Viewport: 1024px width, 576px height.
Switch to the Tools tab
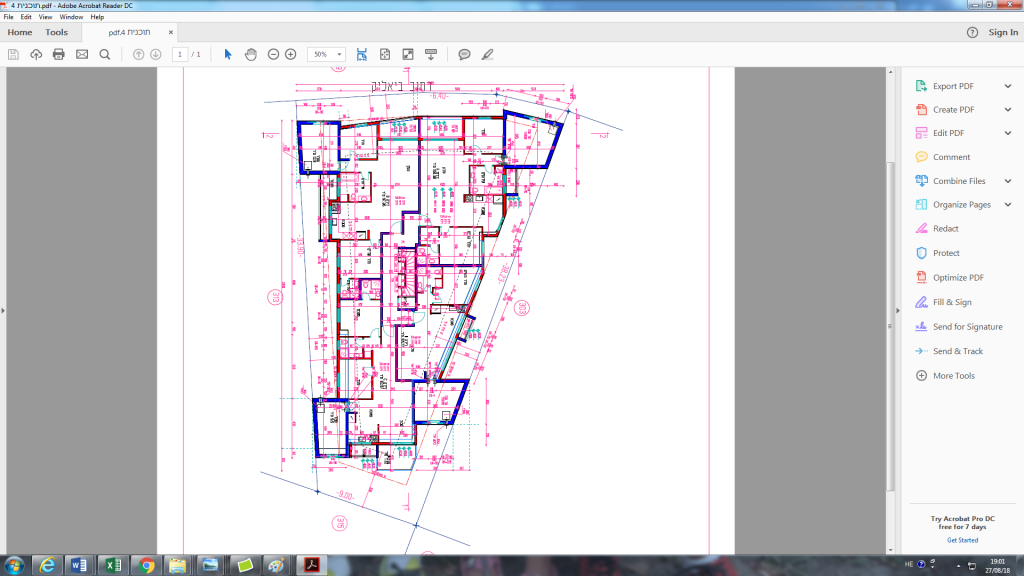[56, 32]
